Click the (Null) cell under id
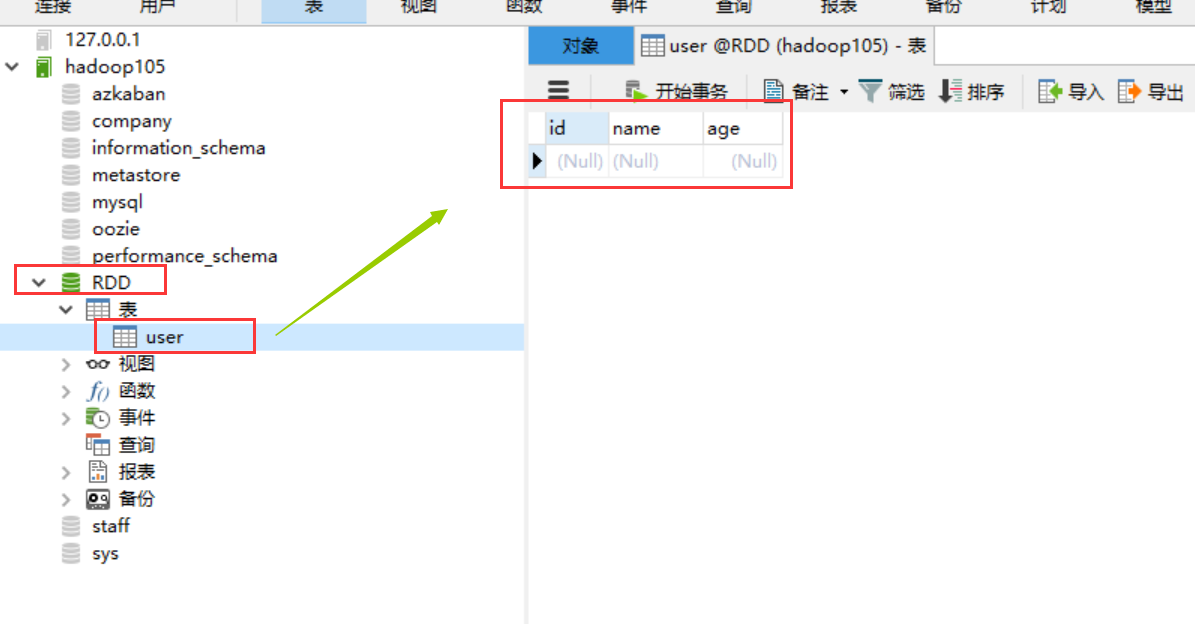The width and height of the screenshot is (1195, 624). click(x=577, y=162)
